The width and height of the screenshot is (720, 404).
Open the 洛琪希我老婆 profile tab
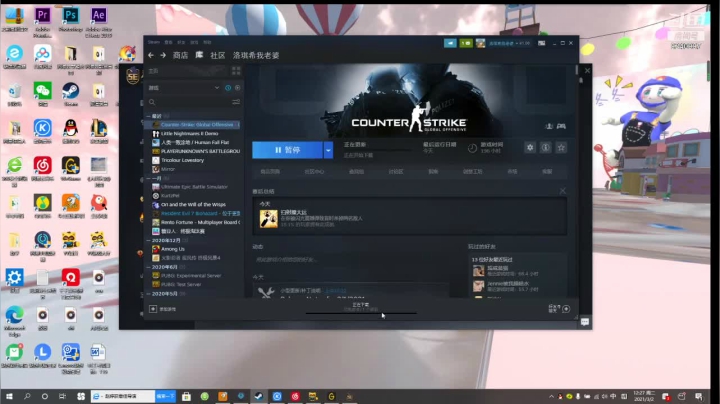(x=256, y=56)
